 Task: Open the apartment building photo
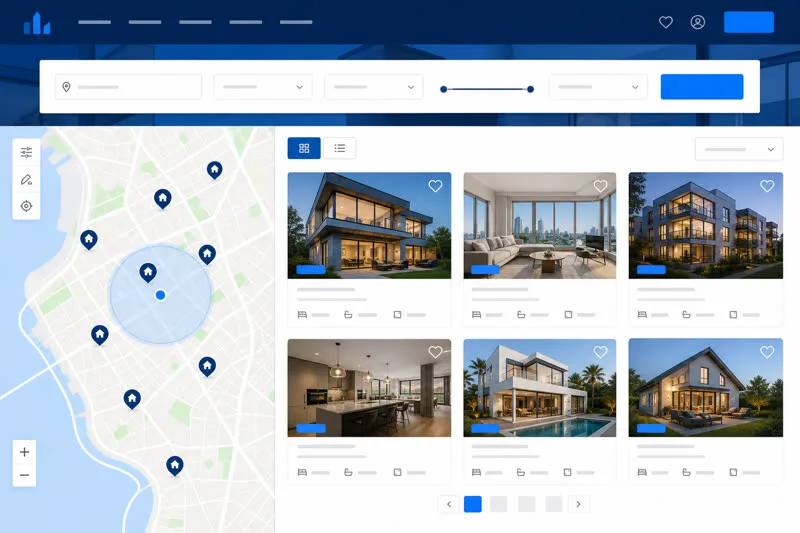[706, 225]
